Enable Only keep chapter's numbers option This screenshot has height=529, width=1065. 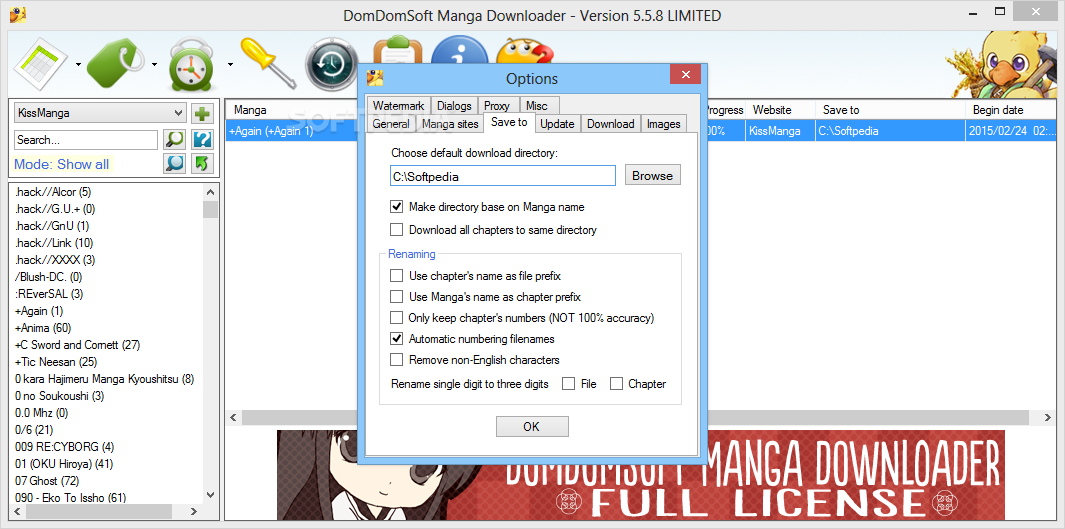(x=397, y=317)
